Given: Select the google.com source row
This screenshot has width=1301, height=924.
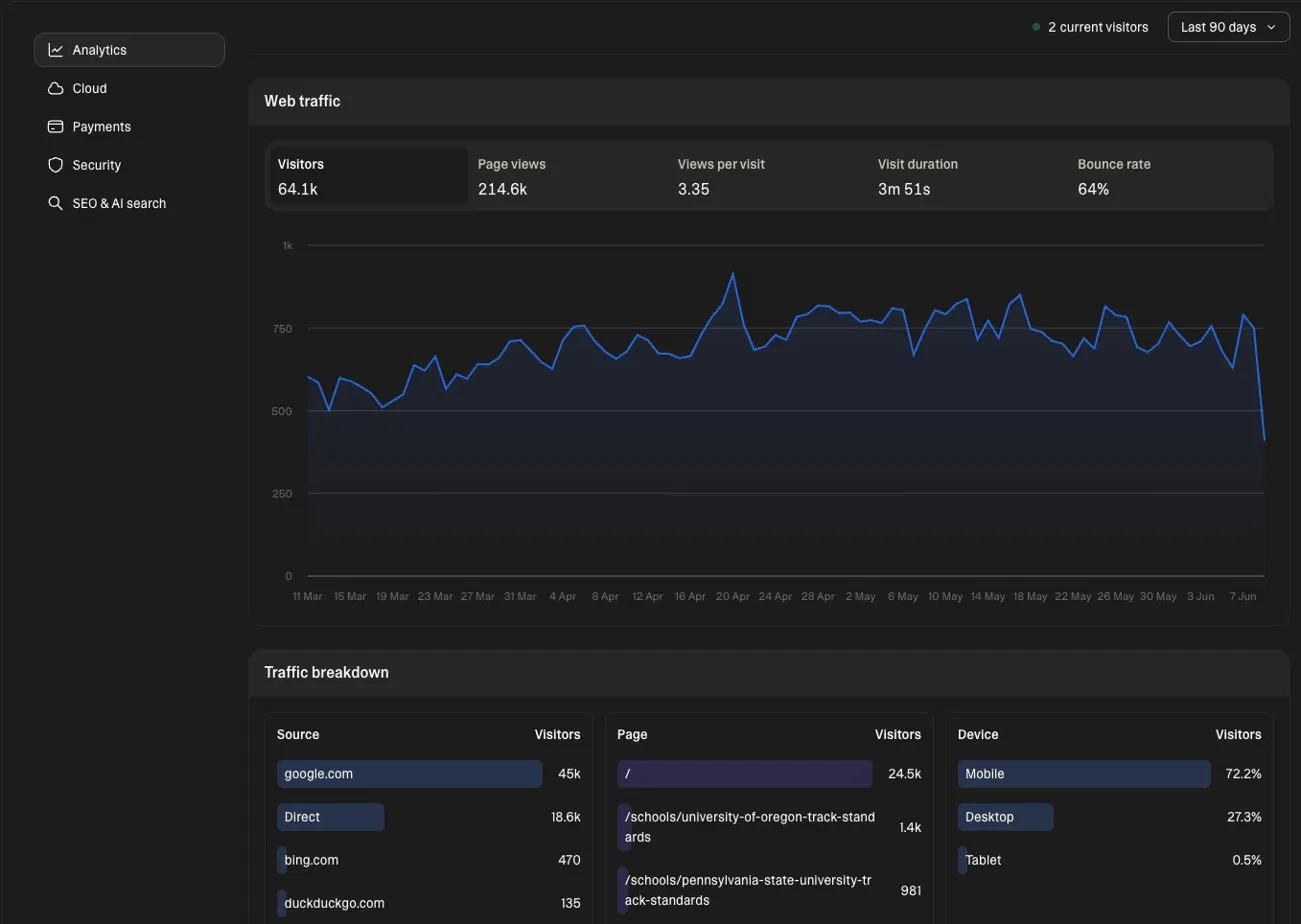Looking at the screenshot, I should (x=429, y=774).
